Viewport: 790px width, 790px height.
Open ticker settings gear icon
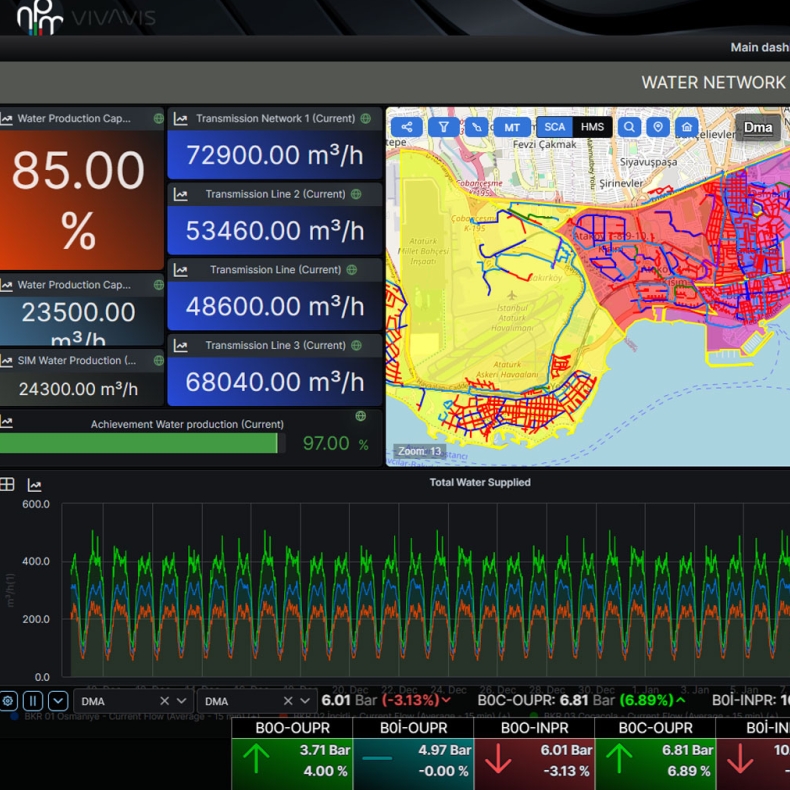8,701
